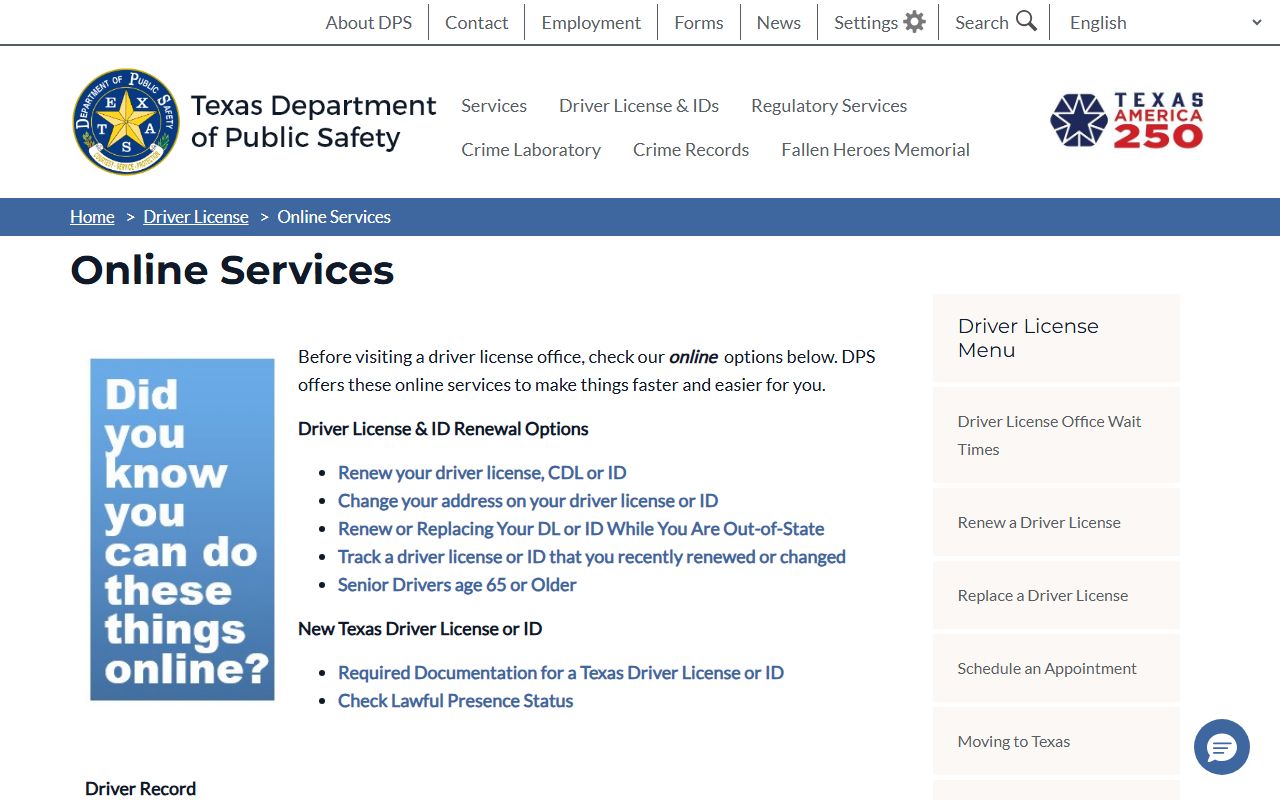
Task: Click Change your address on driver license link
Action: (x=528, y=501)
